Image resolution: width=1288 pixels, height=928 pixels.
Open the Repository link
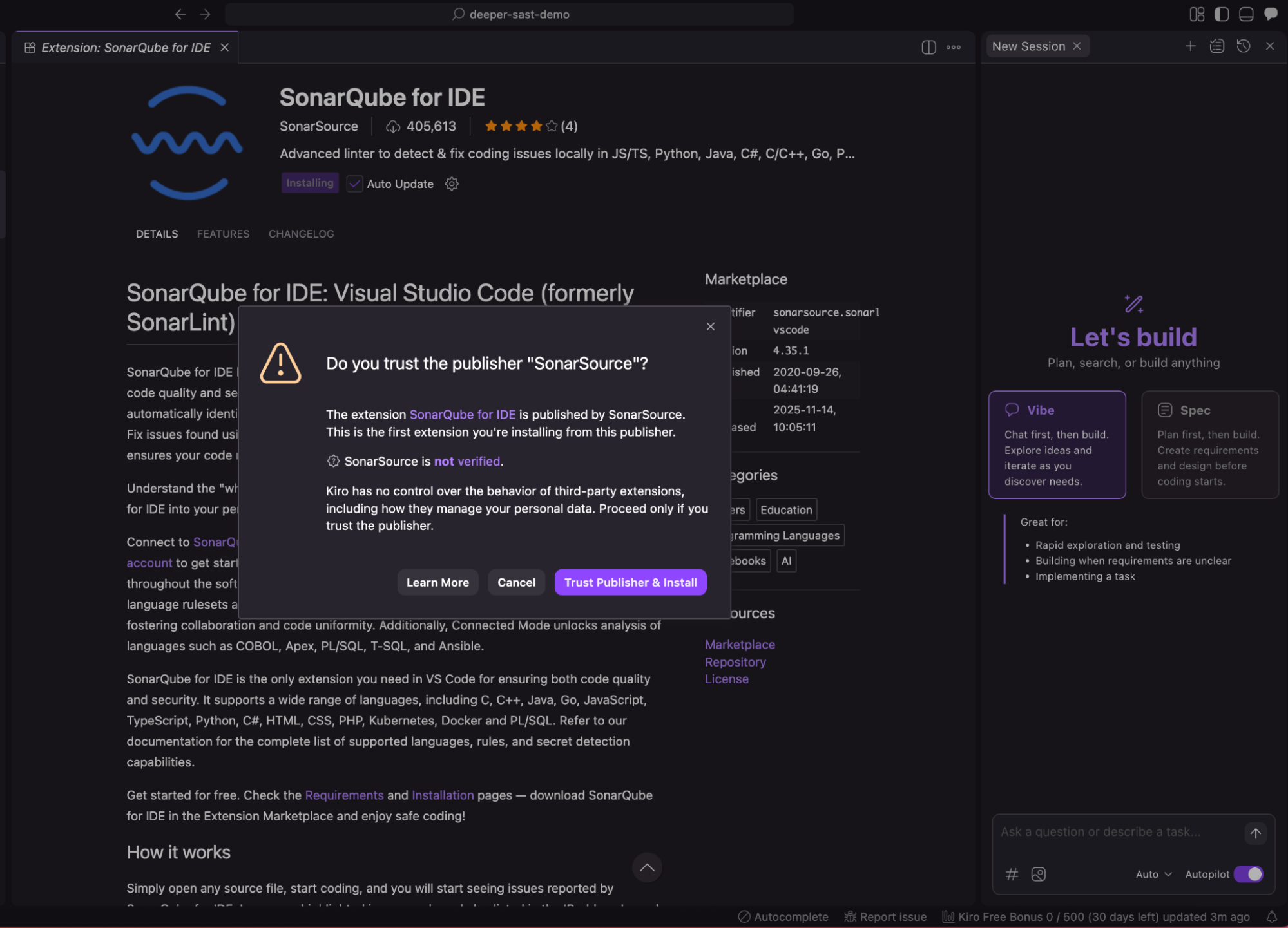[735, 662]
